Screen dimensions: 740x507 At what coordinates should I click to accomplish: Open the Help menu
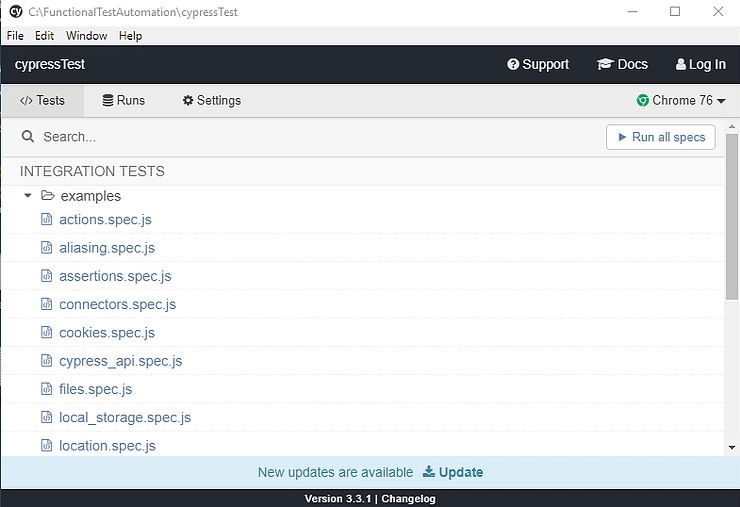click(130, 36)
